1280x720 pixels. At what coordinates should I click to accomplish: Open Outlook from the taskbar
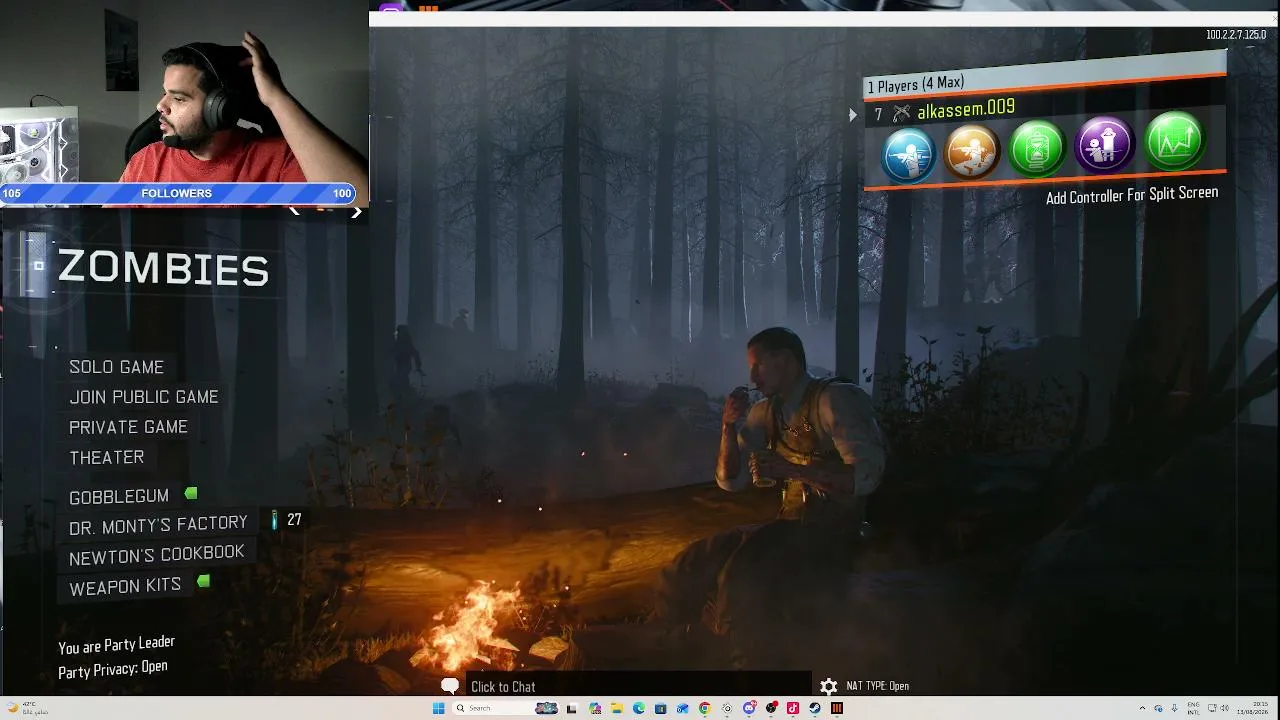(682, 708)
